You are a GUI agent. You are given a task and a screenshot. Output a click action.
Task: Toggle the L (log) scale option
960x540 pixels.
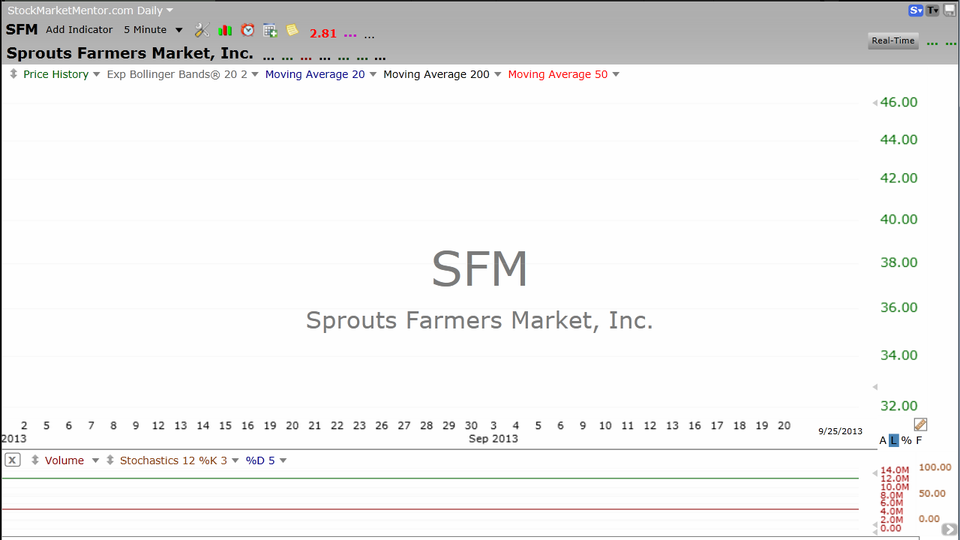point(894,440)
